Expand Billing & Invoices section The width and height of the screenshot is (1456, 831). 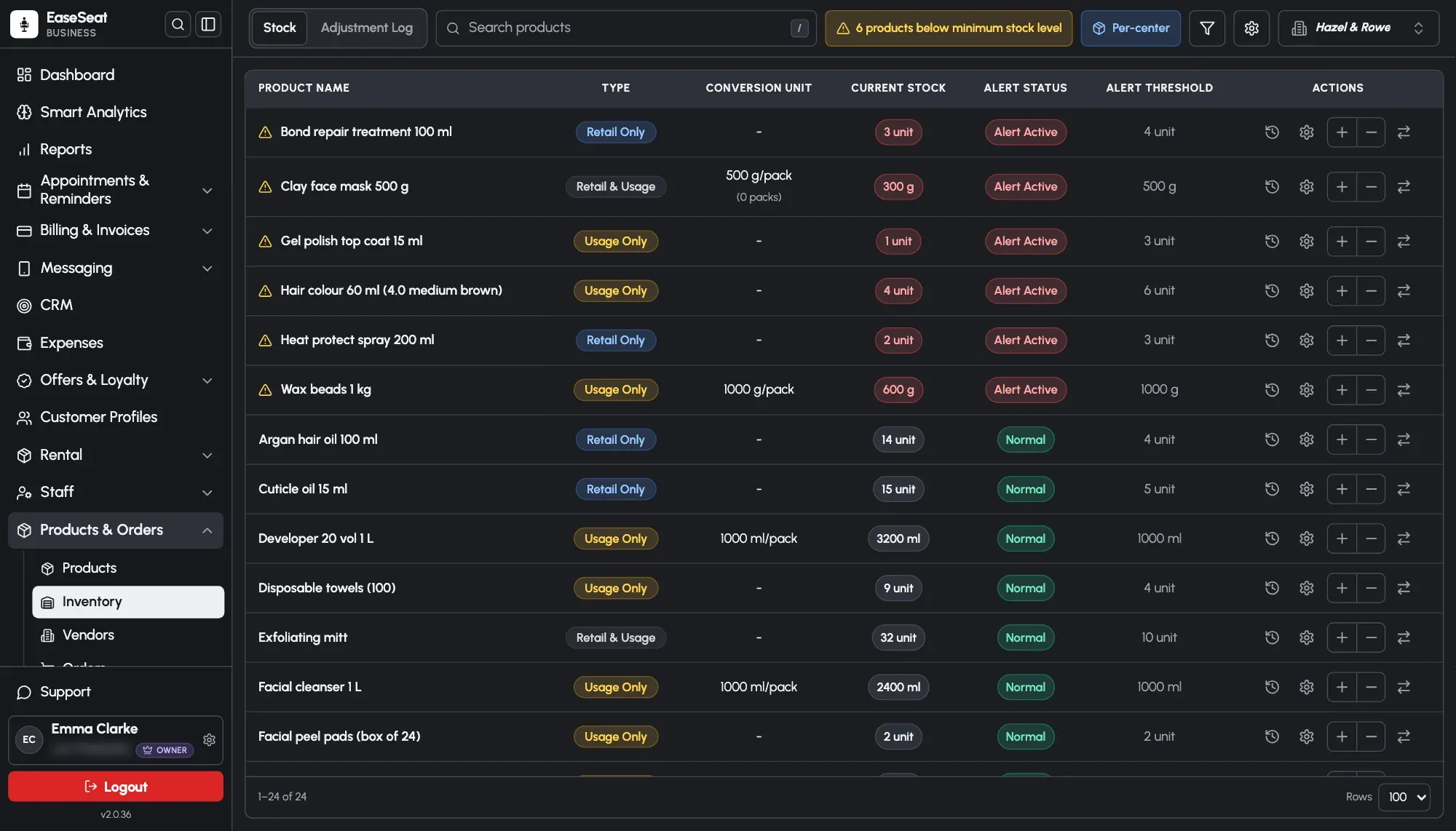point(116,231)
